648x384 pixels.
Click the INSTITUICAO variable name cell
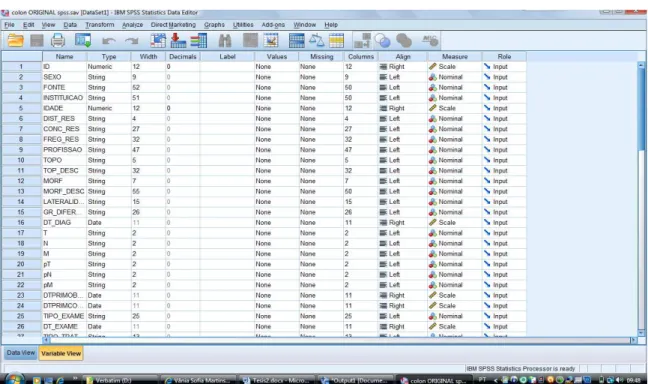64,98
